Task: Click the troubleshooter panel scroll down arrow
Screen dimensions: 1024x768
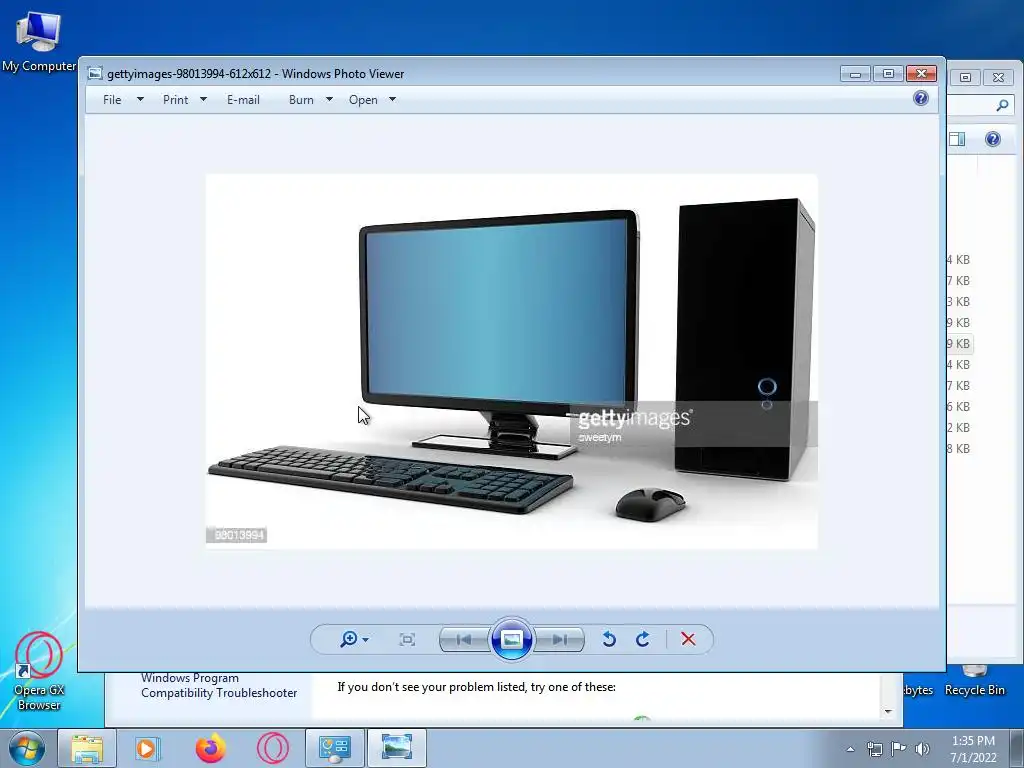Action: pos(888,711)
